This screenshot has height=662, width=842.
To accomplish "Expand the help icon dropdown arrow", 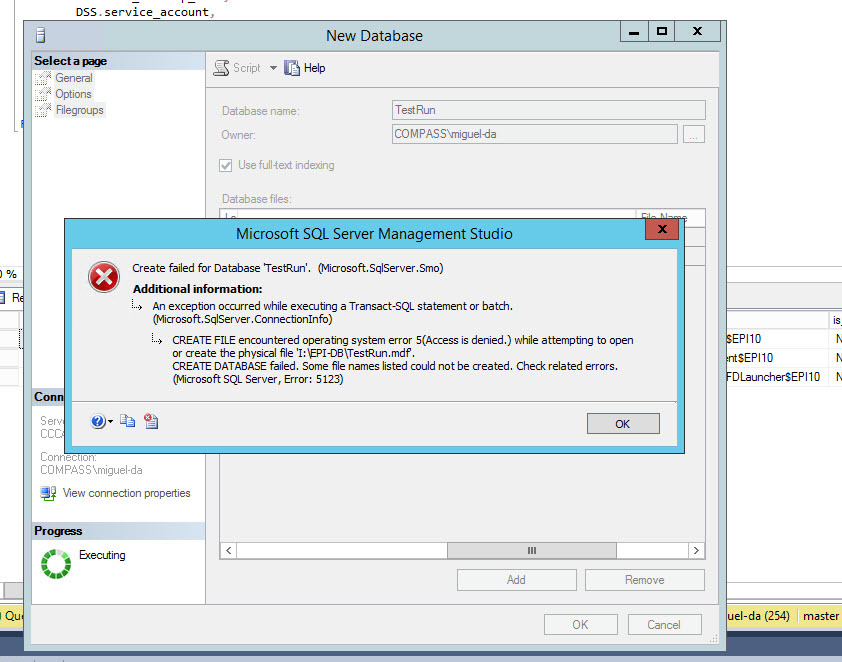I will point(110,421).
